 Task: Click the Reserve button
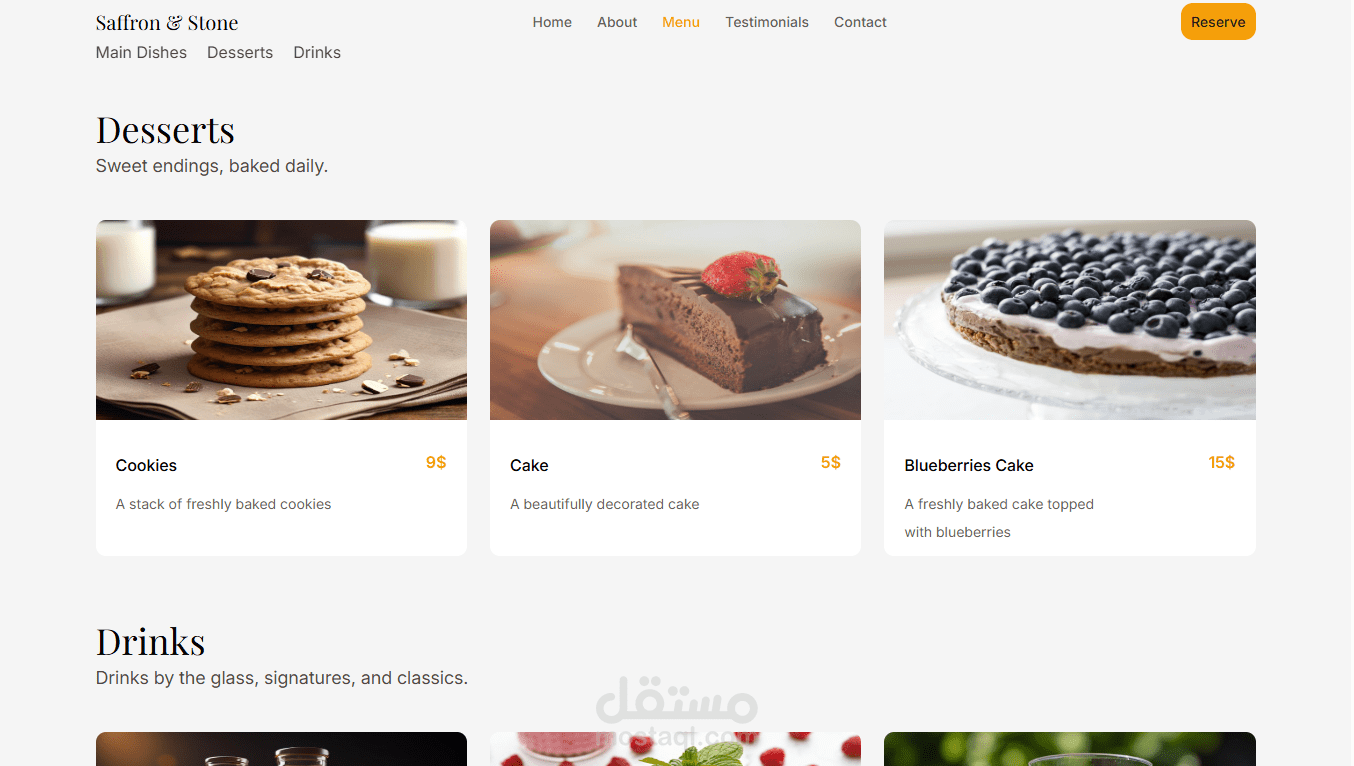(x=1217, y=22)
